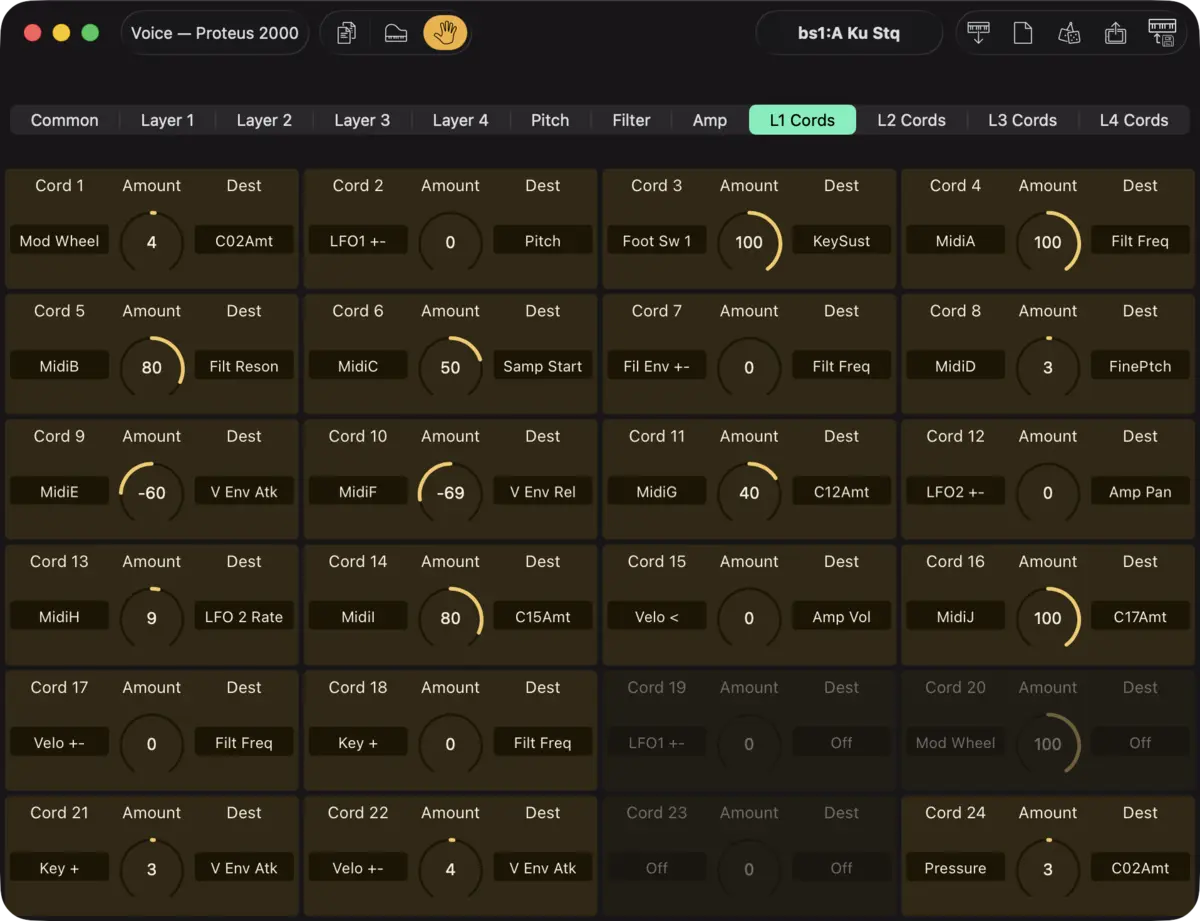Click the Cord 13 amount knob showing 9
Viewport: 1200px width, 921px height.
152,618
